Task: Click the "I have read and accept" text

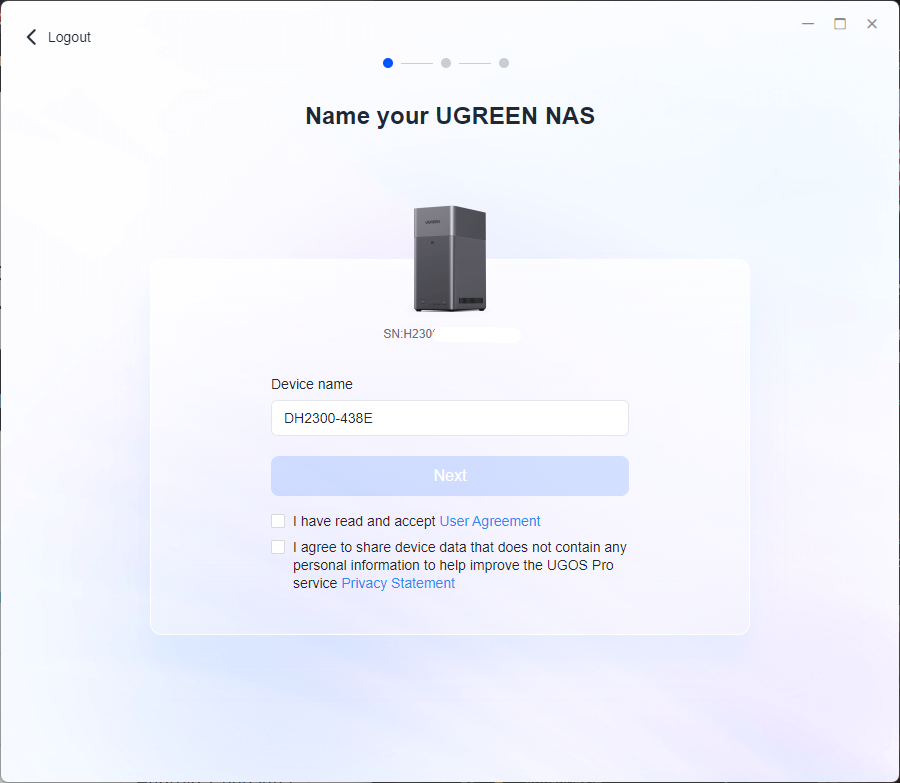Action: coord(364,521)
